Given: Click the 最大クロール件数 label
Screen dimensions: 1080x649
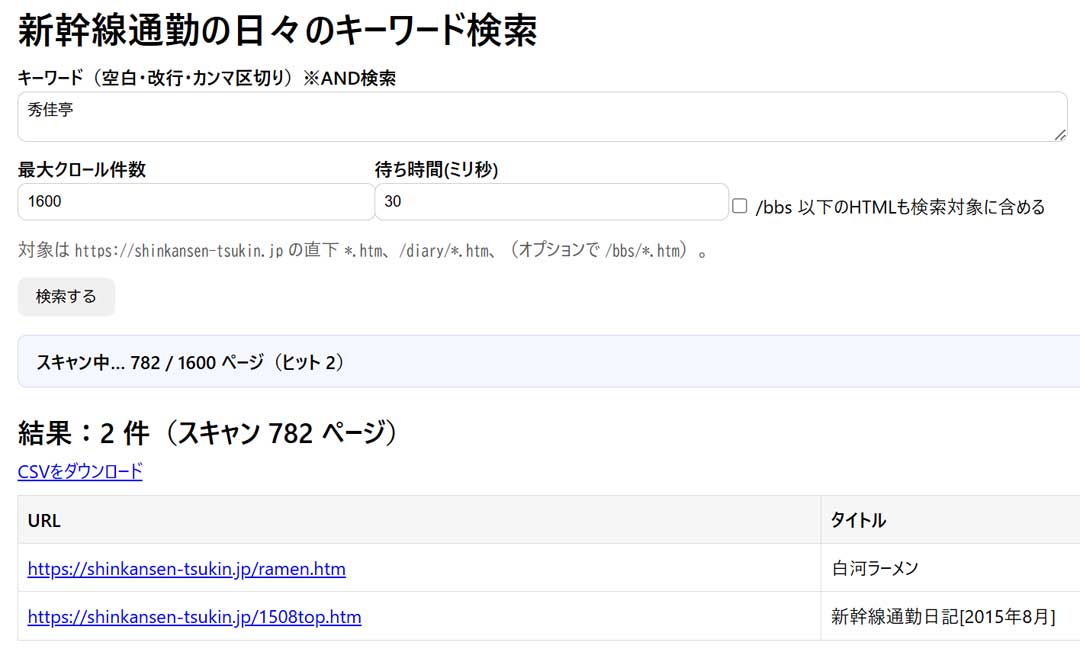Looking at the screenshot, I should click(x=82, y=170).
